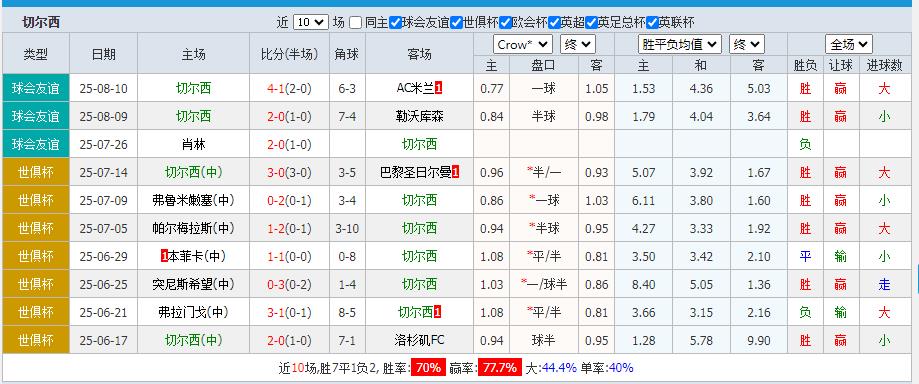The height and width of the screenshot is (384, 919).
Task: Click the 1-2(0-1) score
Action: pyautogui.click(x=289, y=228)
